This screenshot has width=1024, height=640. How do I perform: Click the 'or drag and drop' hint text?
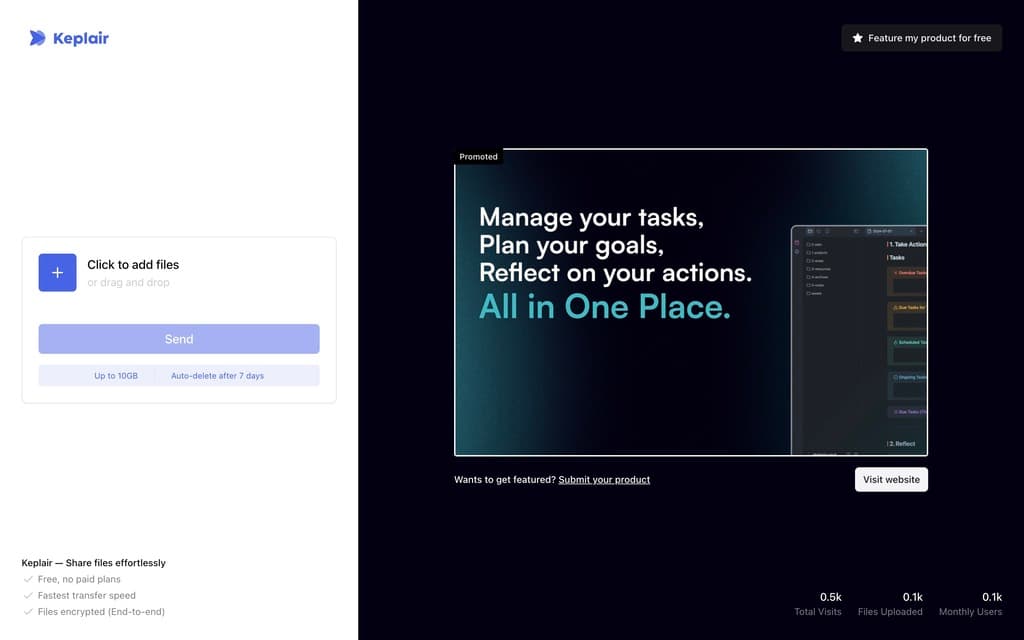tap(129, 282)
